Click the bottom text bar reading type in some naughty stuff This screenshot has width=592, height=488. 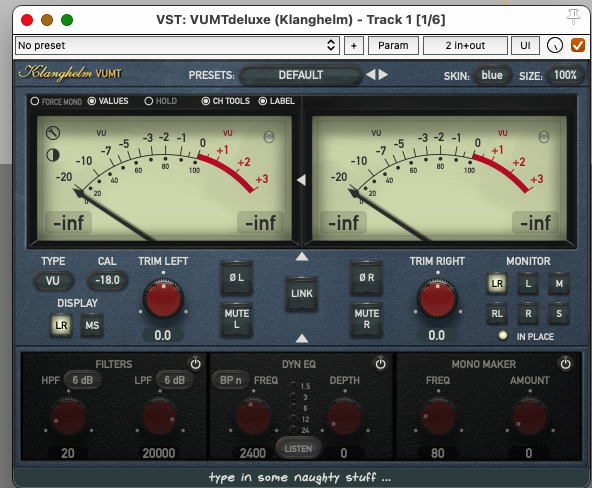[x=301, y=477]
